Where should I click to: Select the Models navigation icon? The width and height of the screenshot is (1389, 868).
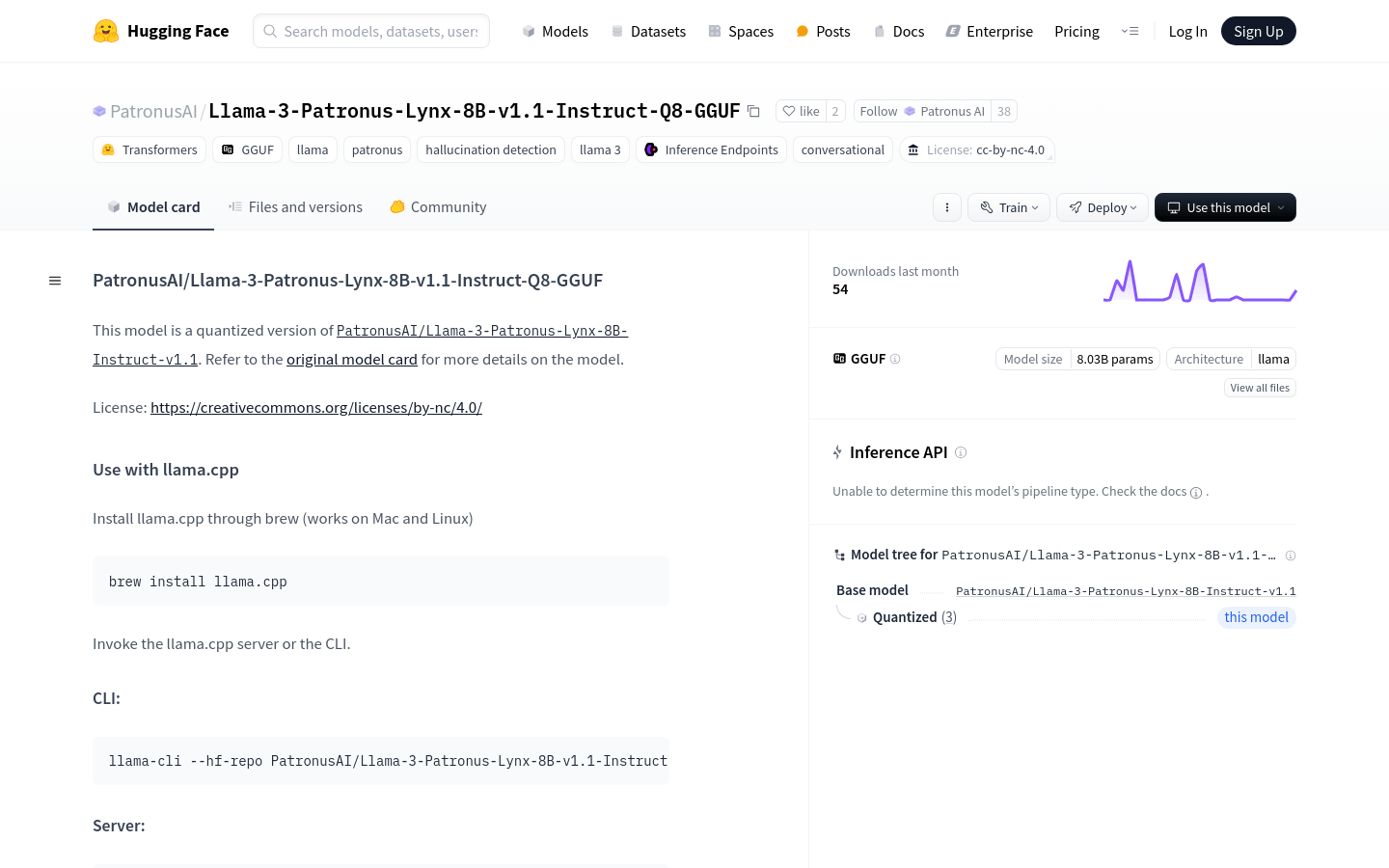coord(529,31)
